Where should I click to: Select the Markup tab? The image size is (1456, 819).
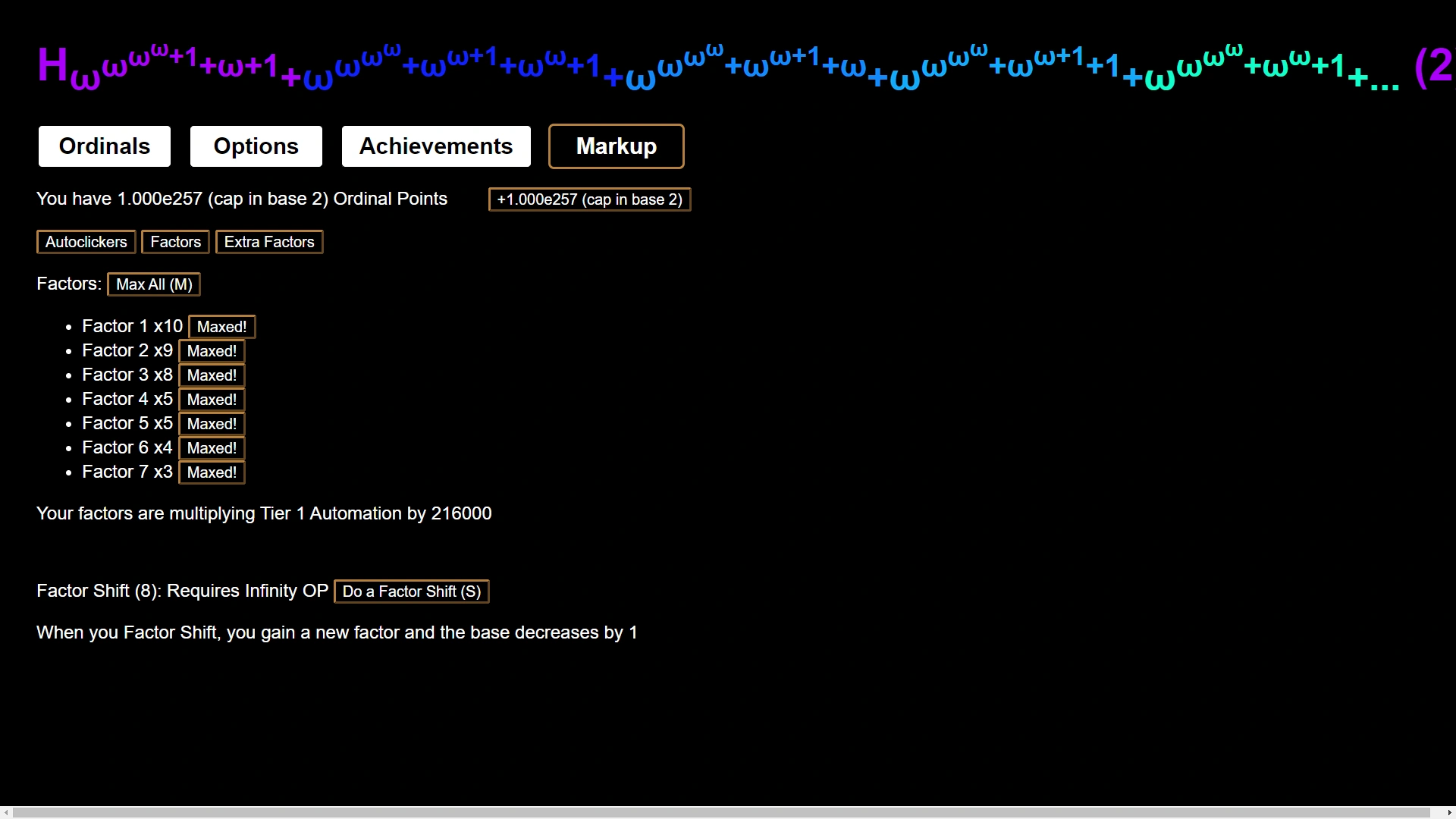coord(616,146)
